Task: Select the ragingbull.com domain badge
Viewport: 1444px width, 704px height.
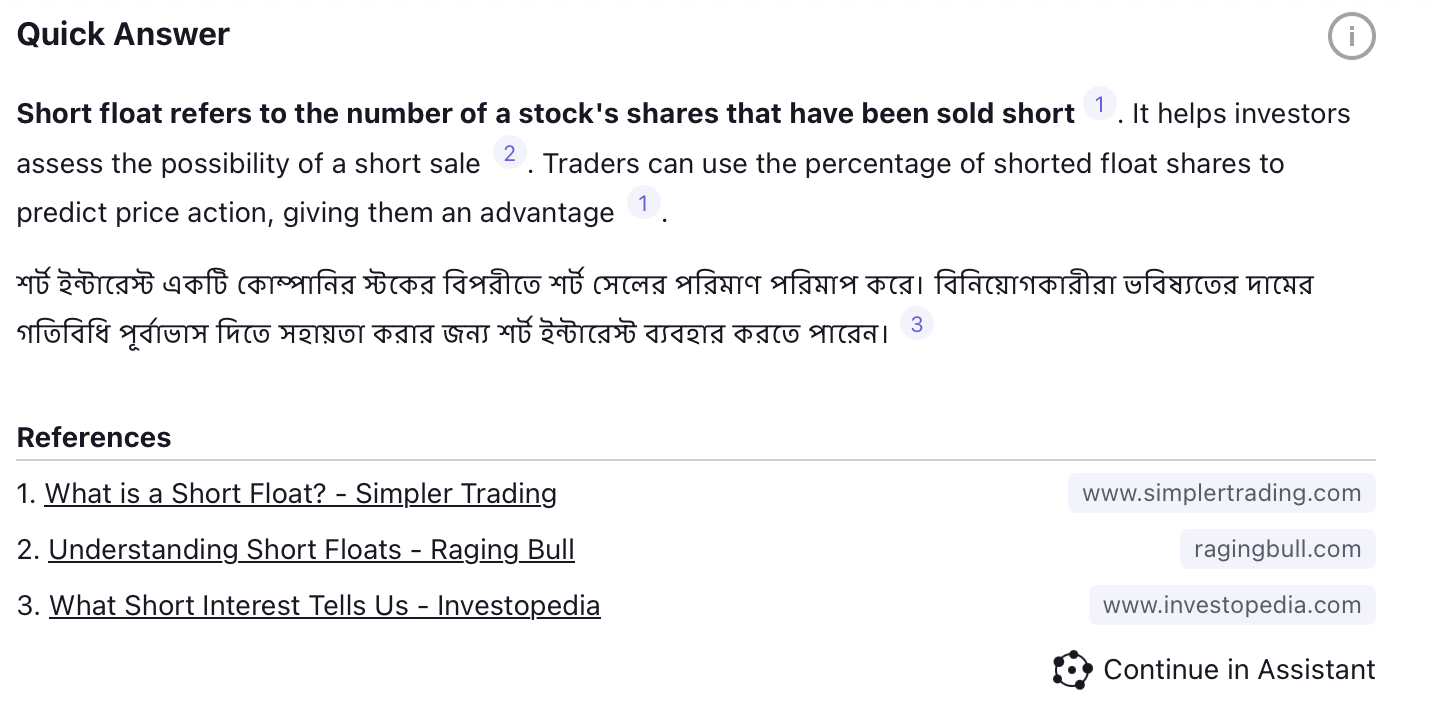Action: point(1277,549)
